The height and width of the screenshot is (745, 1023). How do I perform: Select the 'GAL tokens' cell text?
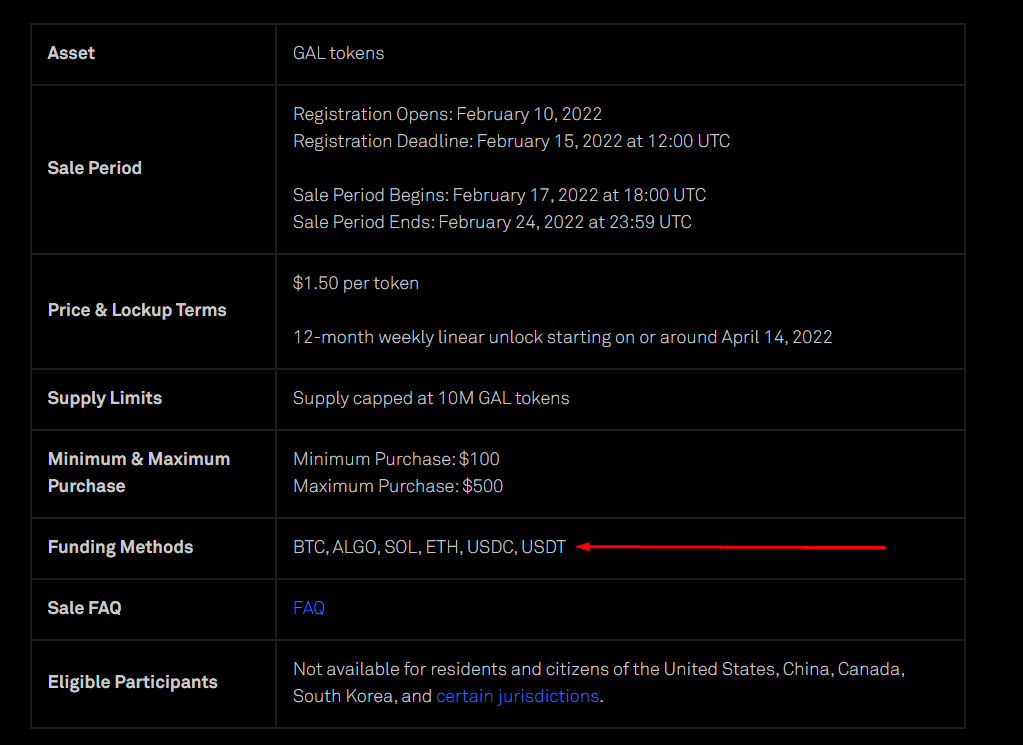[339, 53]
